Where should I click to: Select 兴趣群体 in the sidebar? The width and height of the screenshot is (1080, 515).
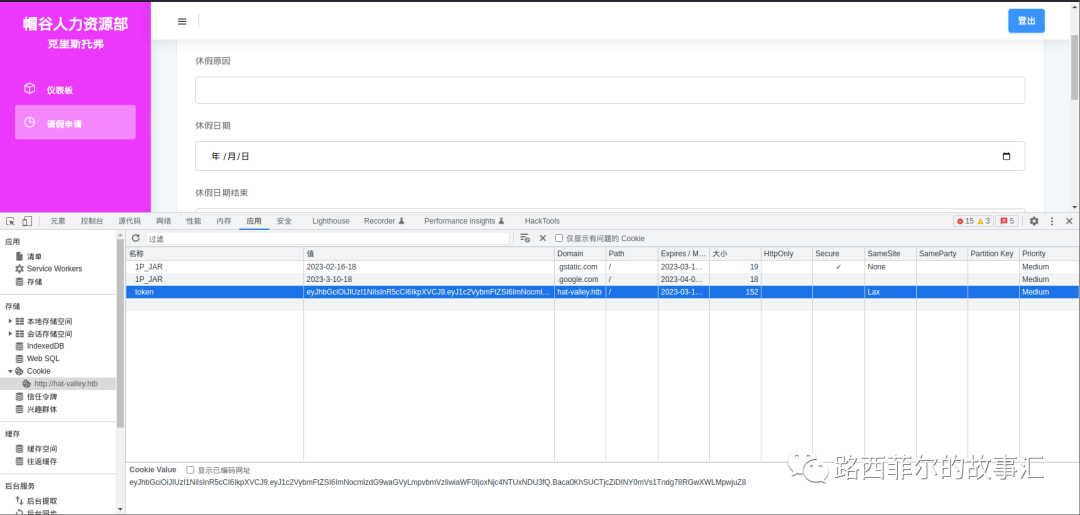41,409
